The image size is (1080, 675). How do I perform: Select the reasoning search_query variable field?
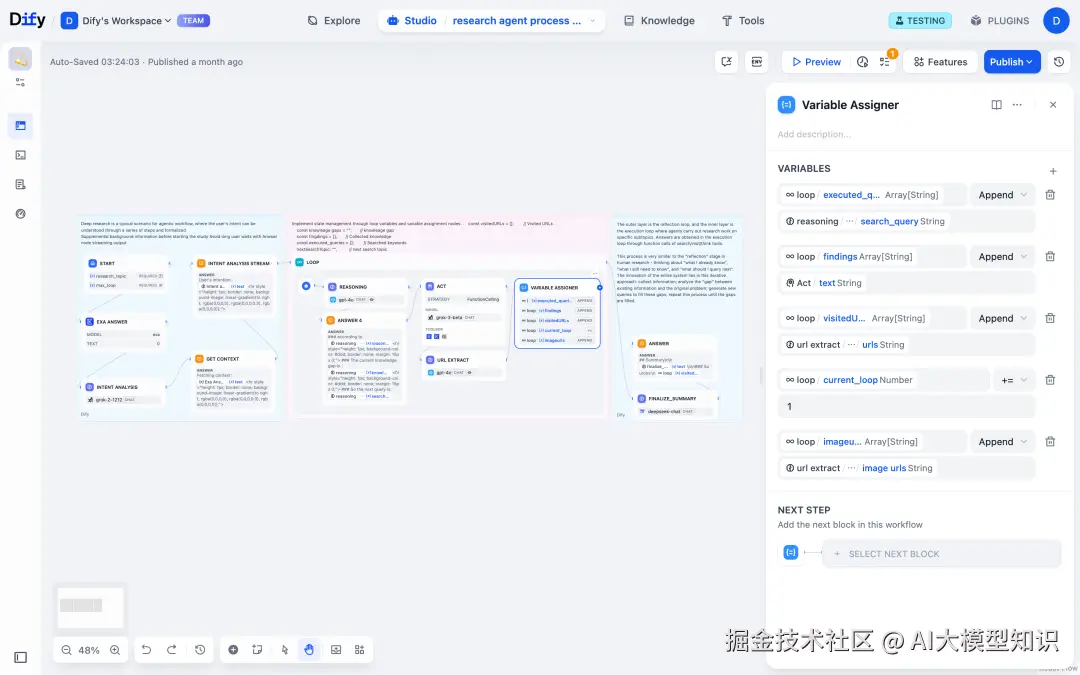click(906, 221)
